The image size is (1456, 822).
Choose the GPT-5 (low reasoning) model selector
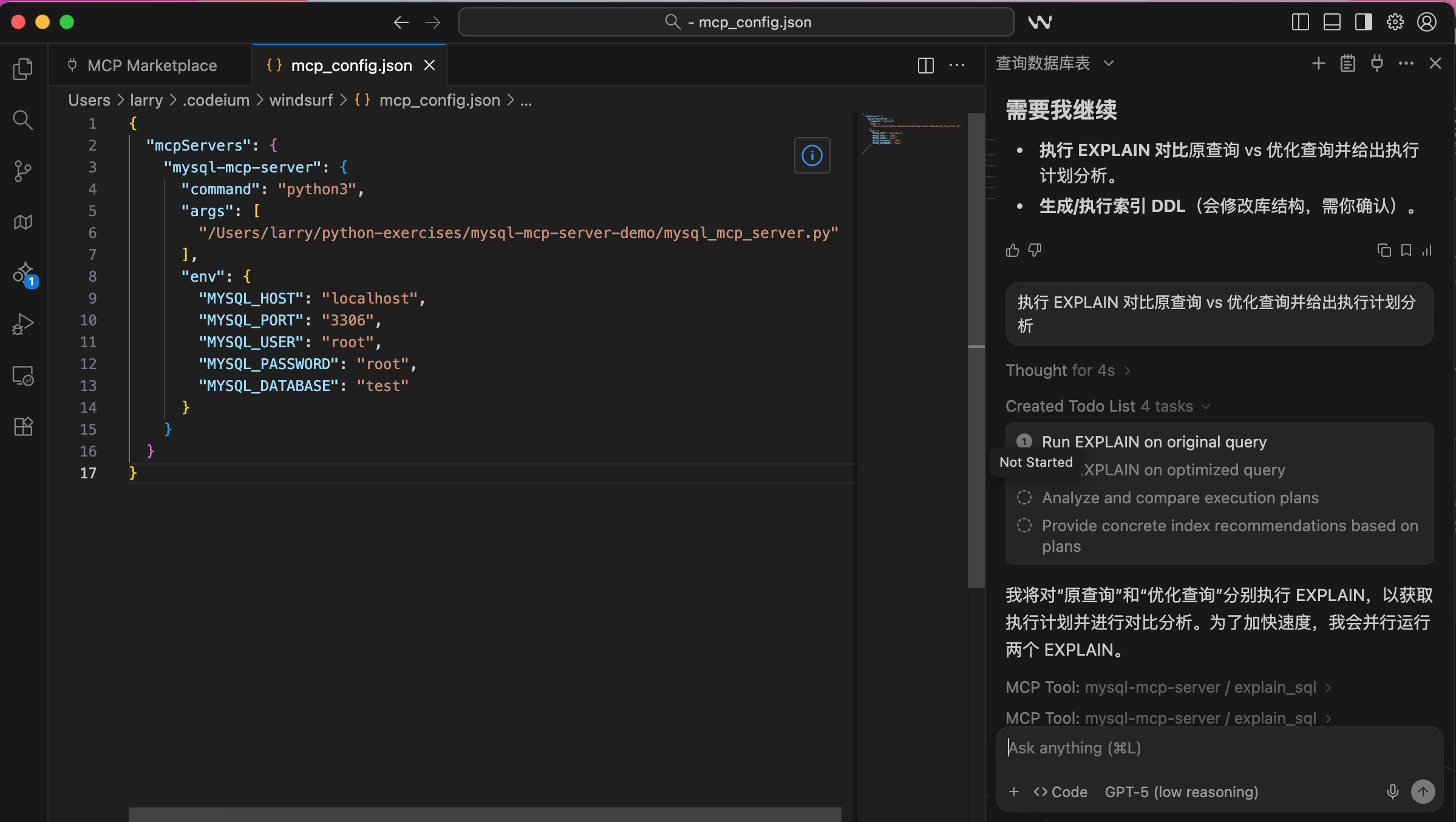click(x=1181, y=792)
